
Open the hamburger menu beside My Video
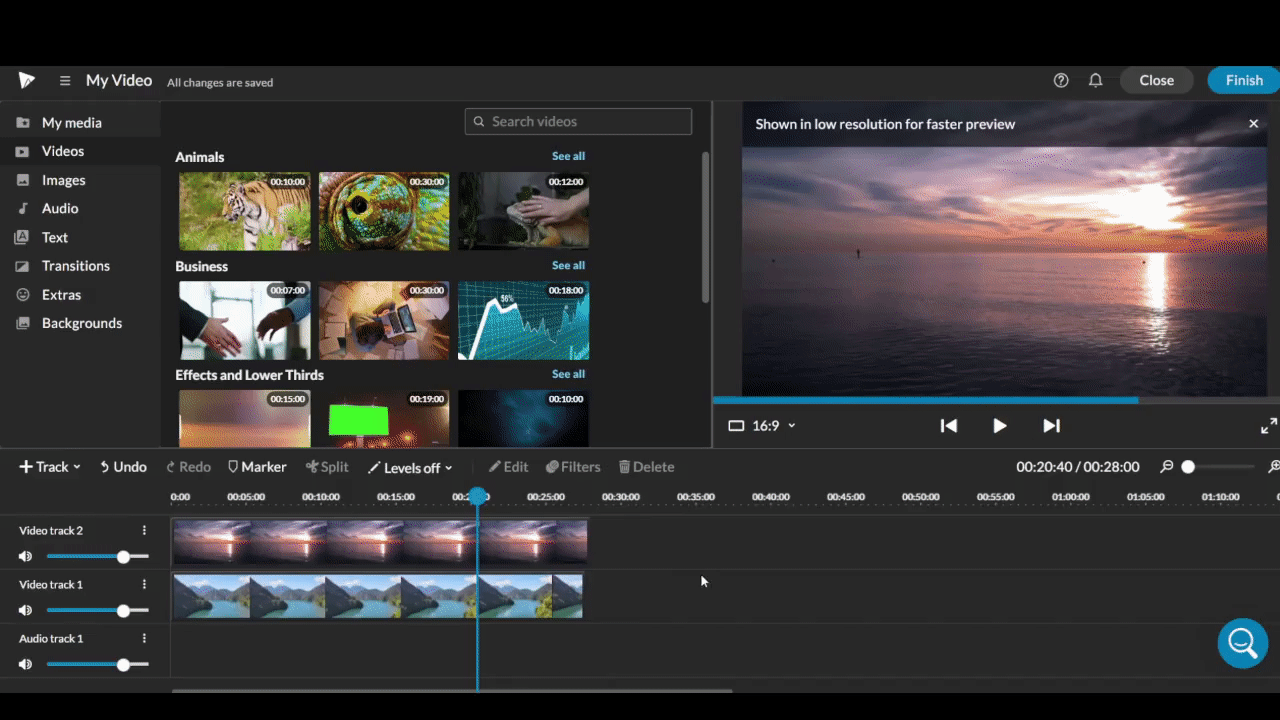pos(65,81)
